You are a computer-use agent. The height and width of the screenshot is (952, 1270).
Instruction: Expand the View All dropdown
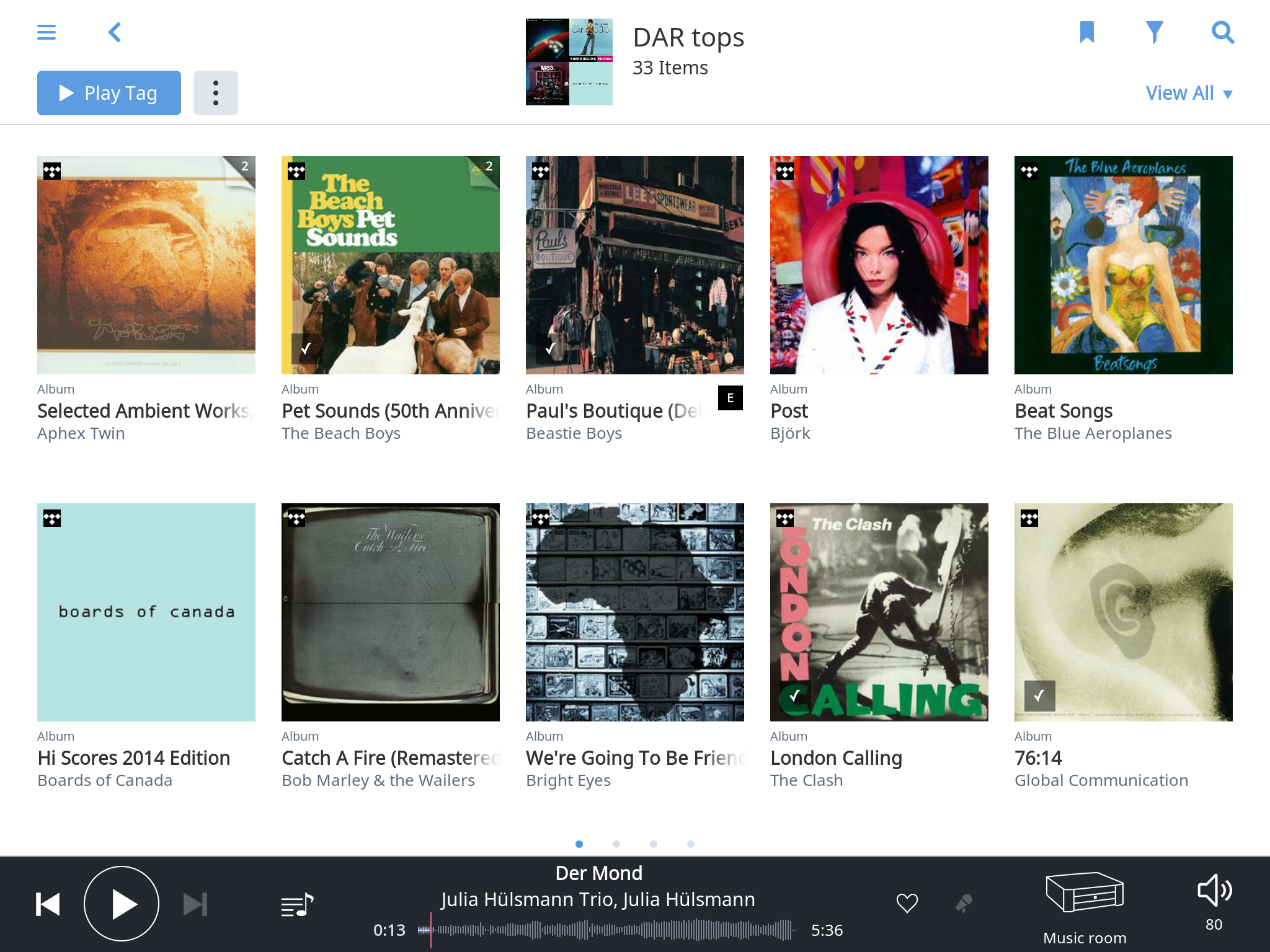coord(1189,93)
